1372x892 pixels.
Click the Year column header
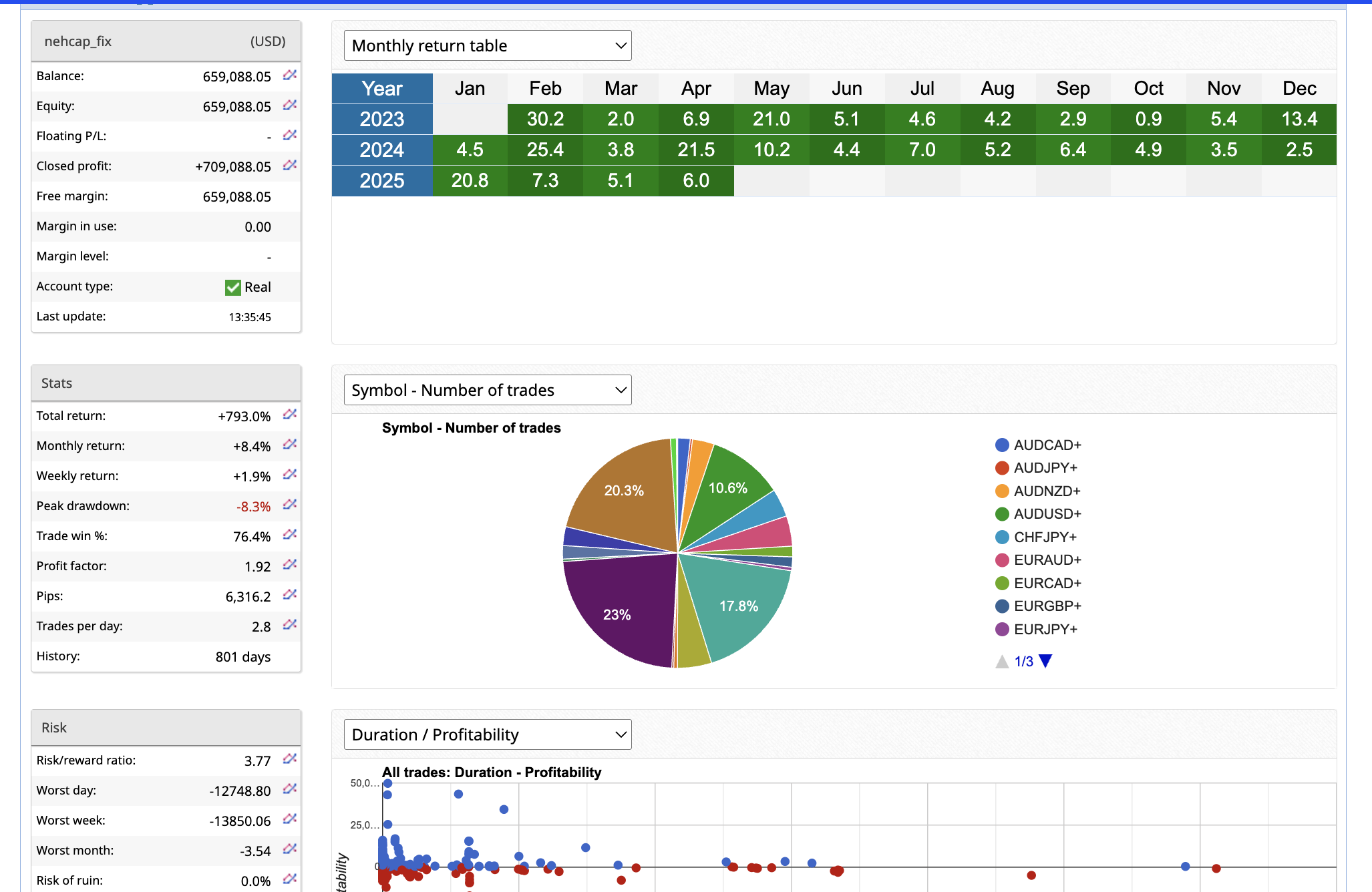pyautogui.click(x=382, y=88)
